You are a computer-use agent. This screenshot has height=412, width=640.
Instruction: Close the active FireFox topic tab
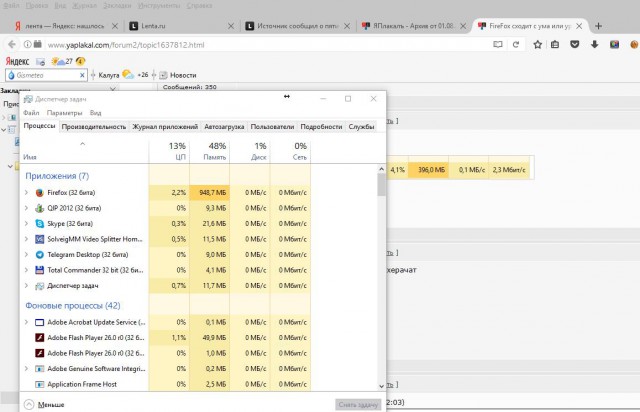coord(579,26)
